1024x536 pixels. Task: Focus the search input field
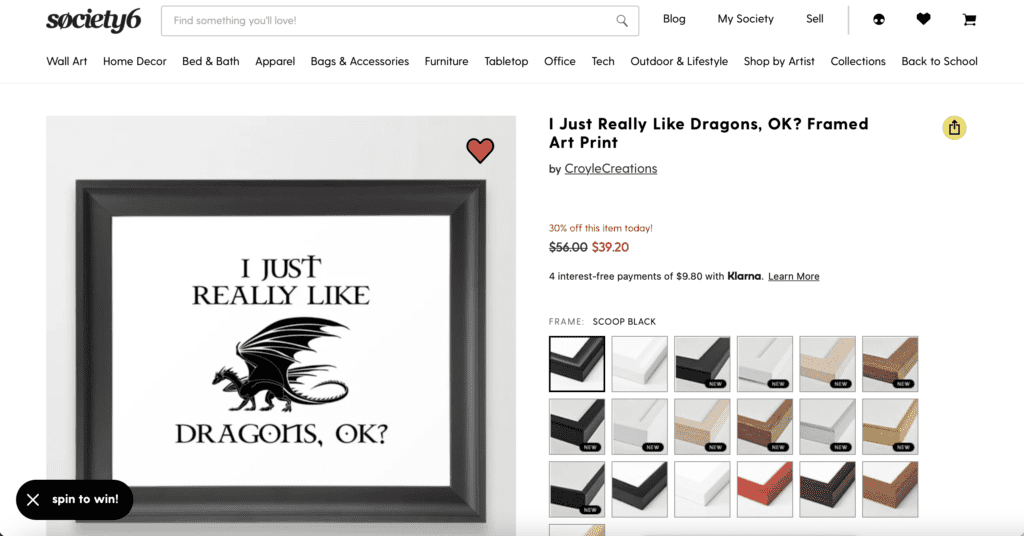click(400, 21)
